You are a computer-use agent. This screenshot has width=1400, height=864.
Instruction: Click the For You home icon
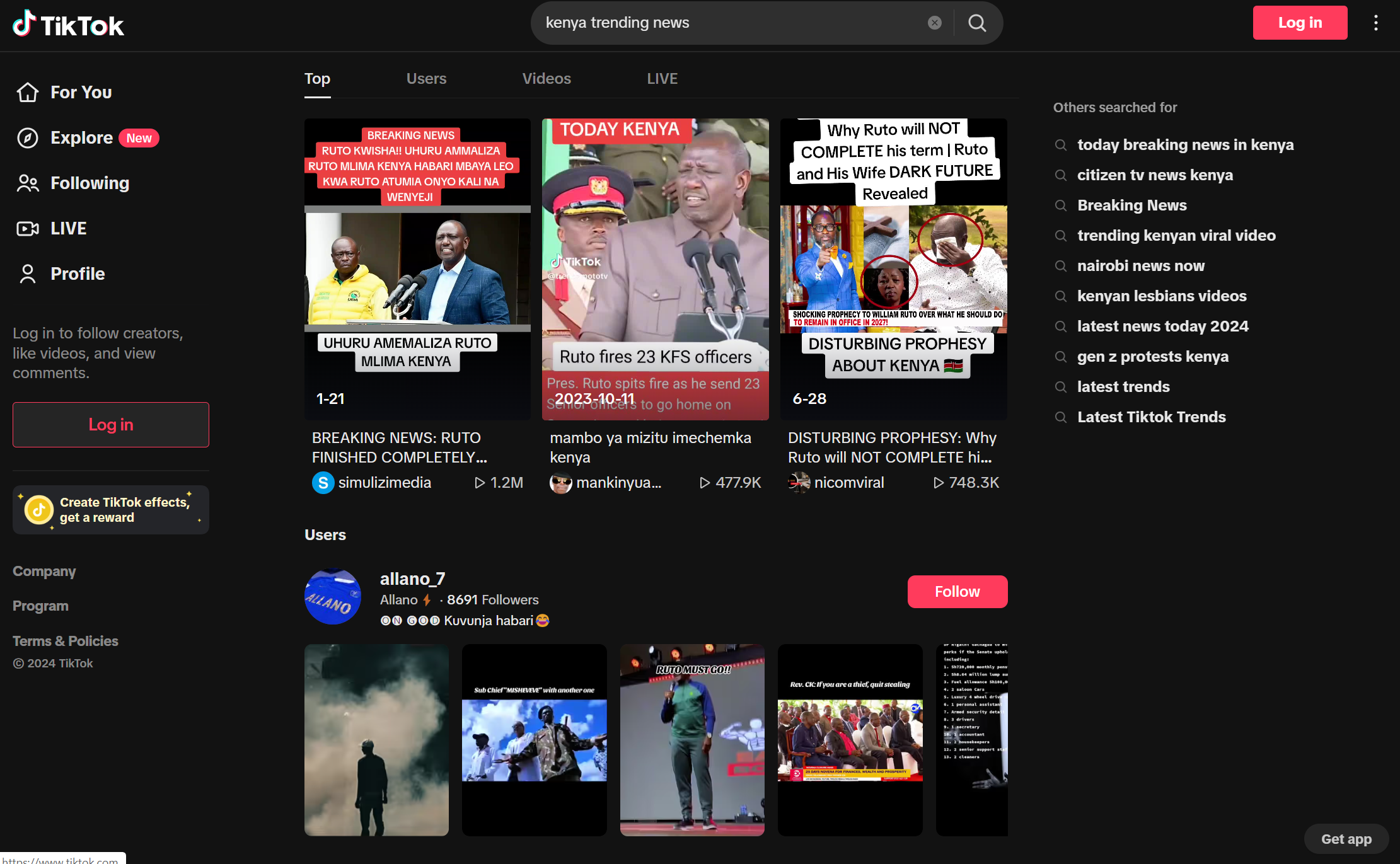[x=28, y=92]
